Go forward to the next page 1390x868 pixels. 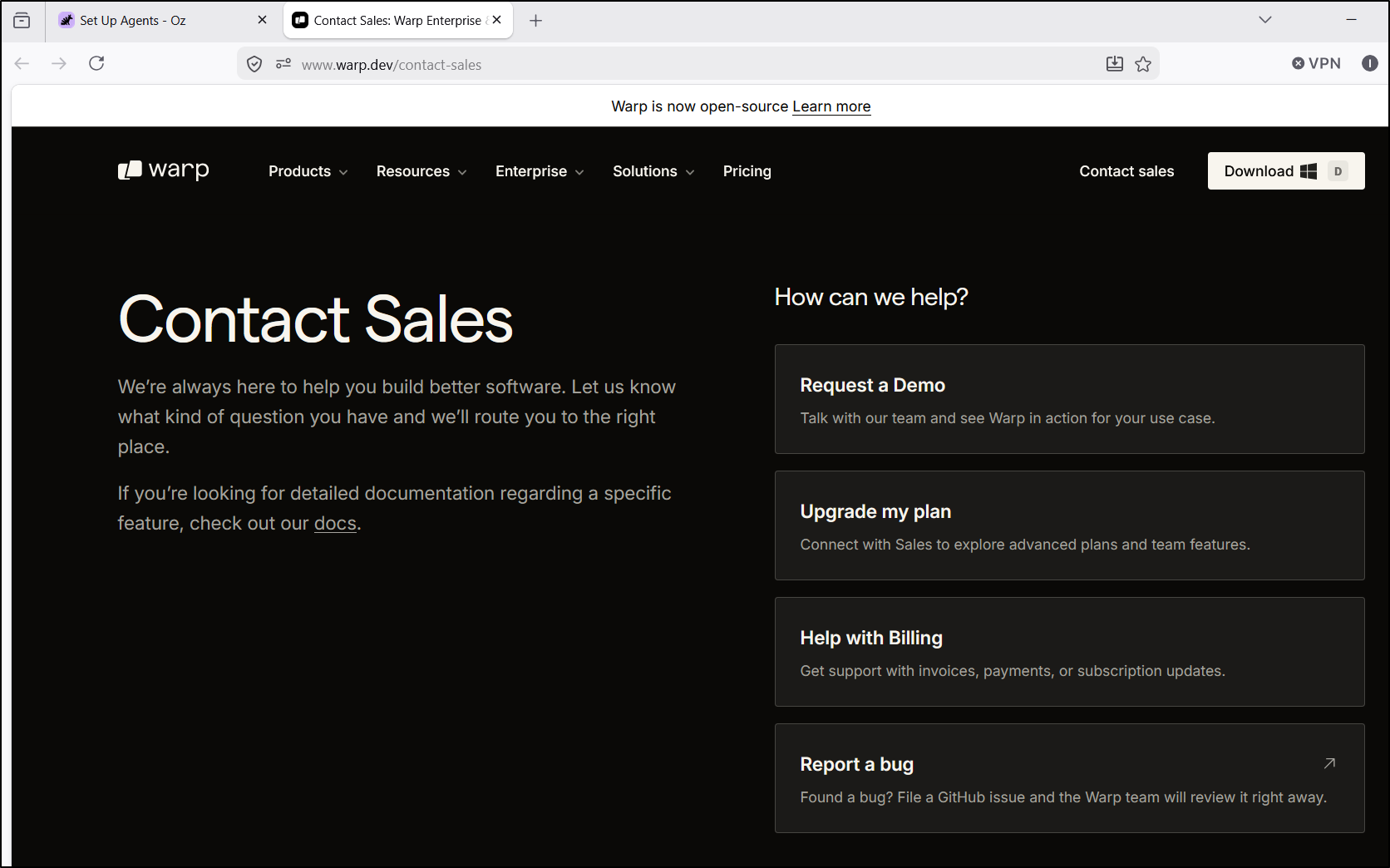click(x=59, y=63)
